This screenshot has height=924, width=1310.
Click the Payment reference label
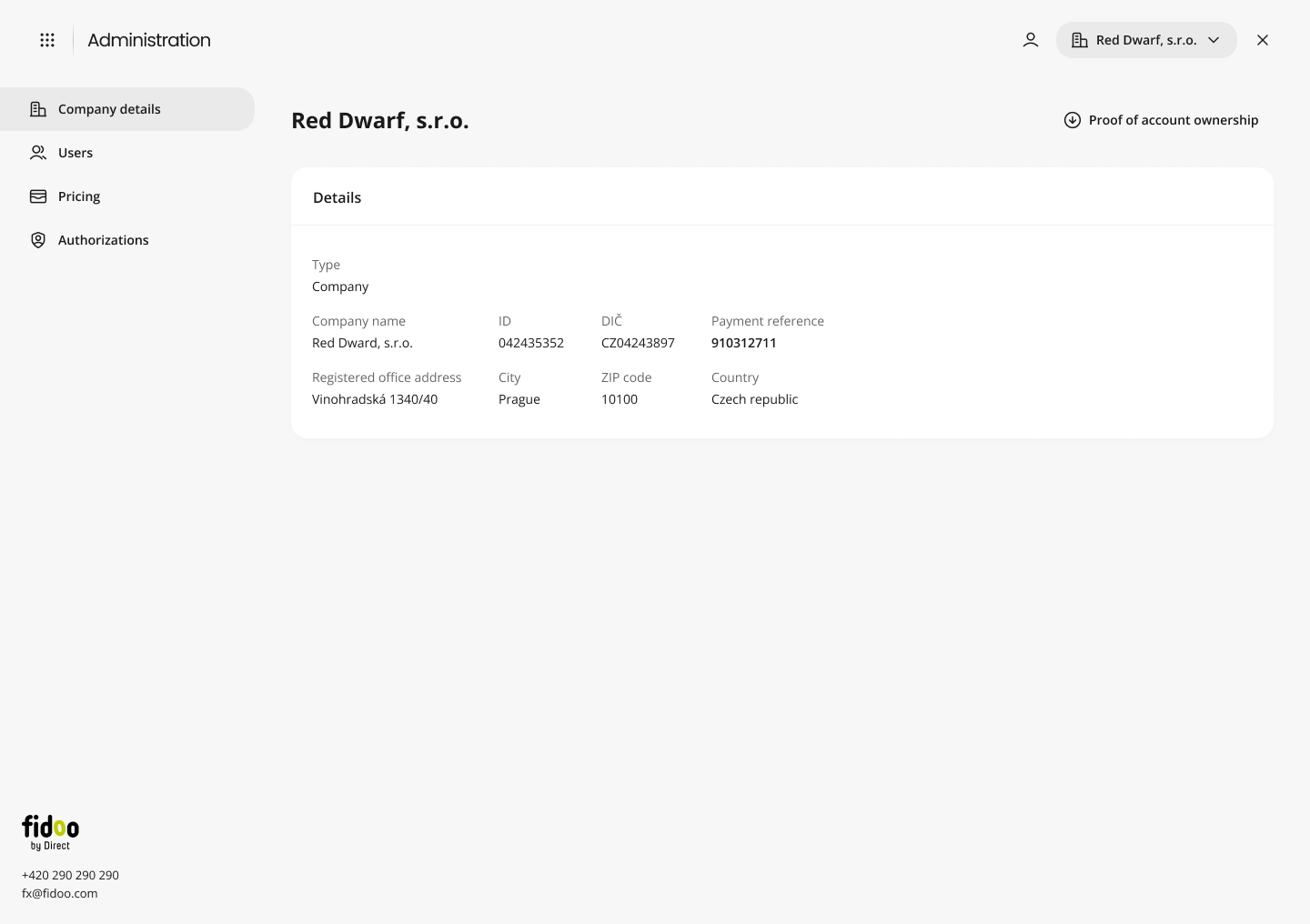768,321
